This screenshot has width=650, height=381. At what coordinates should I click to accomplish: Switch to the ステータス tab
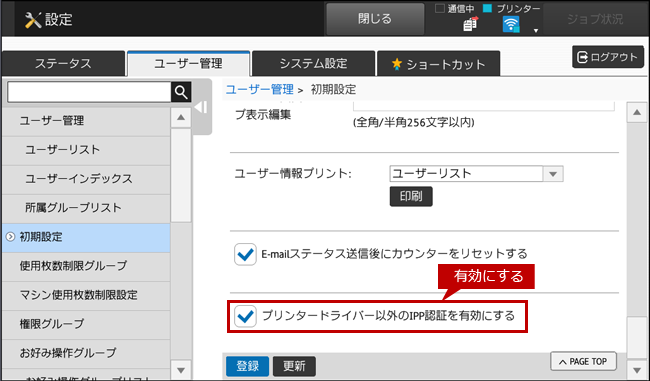point(63,63)
